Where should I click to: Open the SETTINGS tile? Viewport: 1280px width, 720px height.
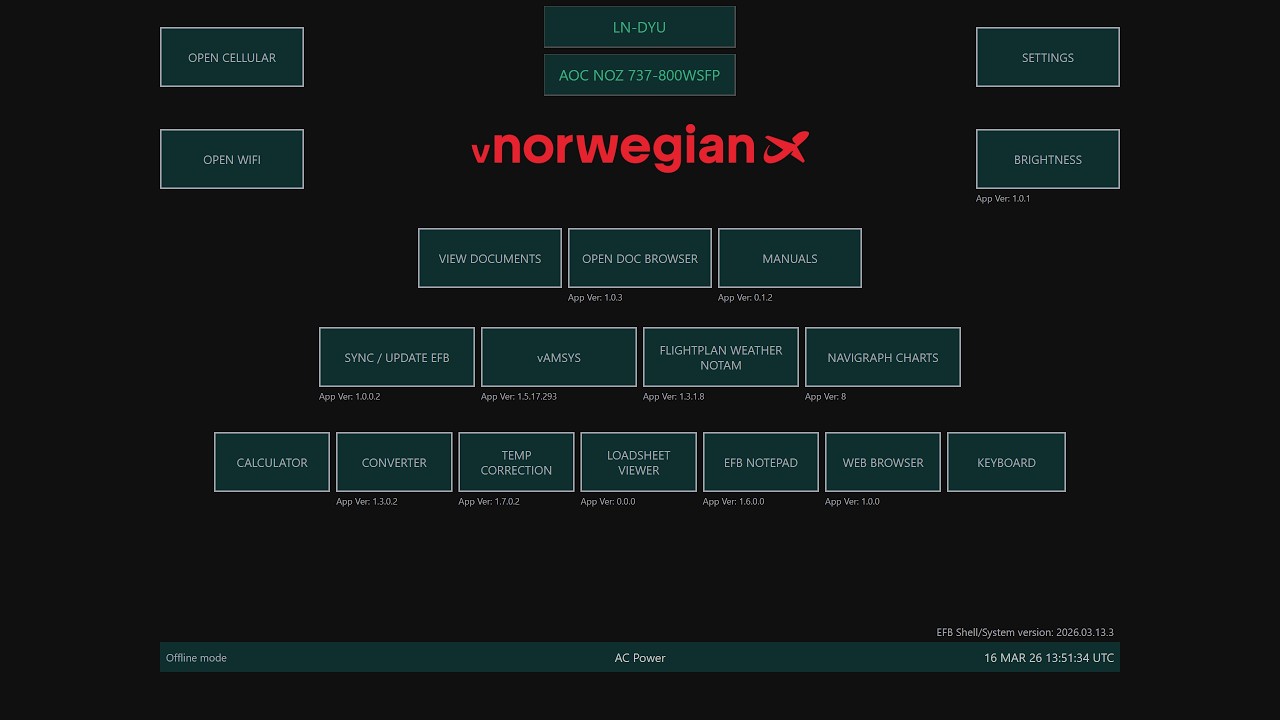pyautogui.click(x=1048, y=57)
